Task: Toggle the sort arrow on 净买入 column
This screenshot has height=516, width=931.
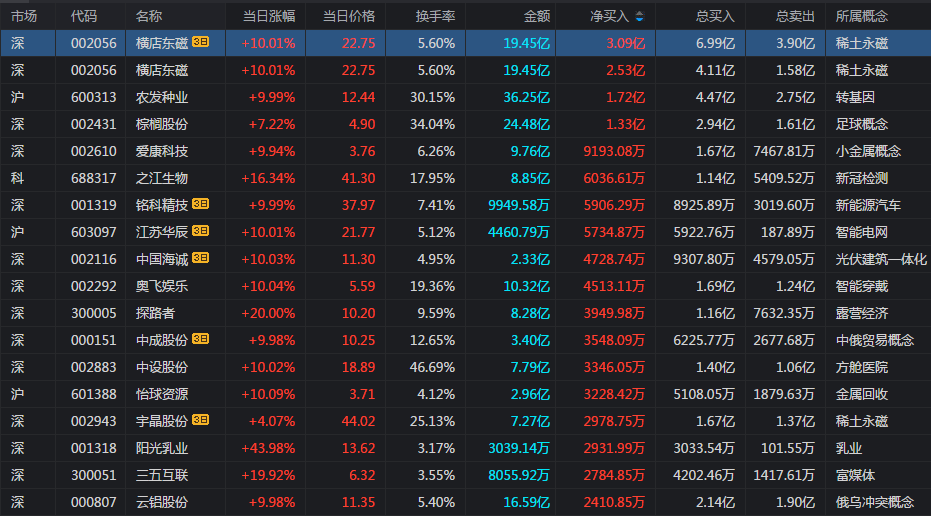Action: [x=639, y=17]
